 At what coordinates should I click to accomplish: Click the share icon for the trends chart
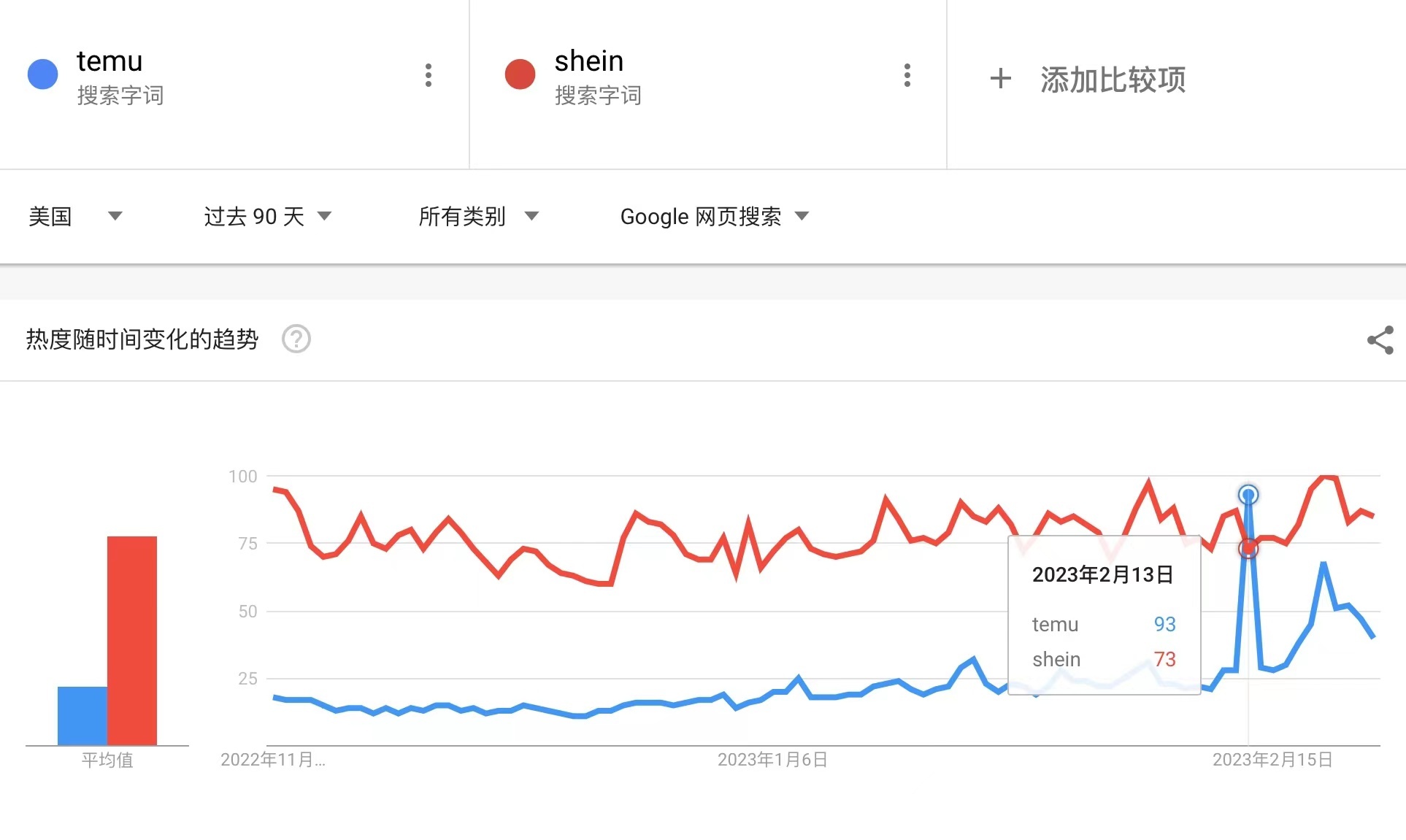click(x=1380, y=339)
